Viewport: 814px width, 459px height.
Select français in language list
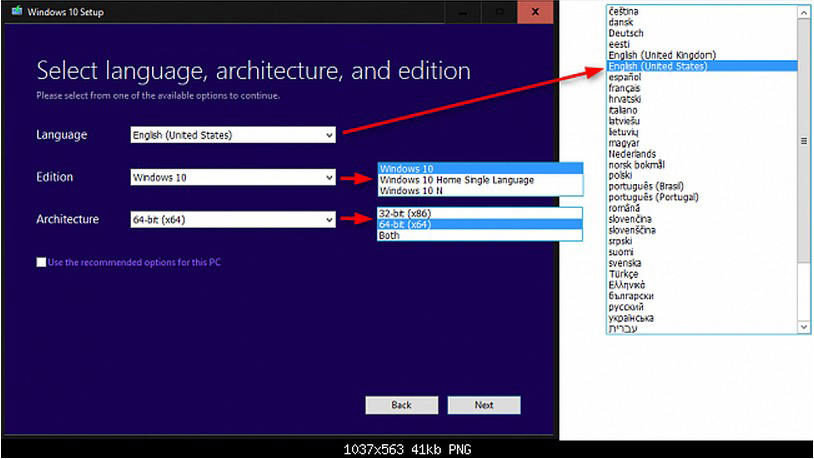tap(702, 88)
